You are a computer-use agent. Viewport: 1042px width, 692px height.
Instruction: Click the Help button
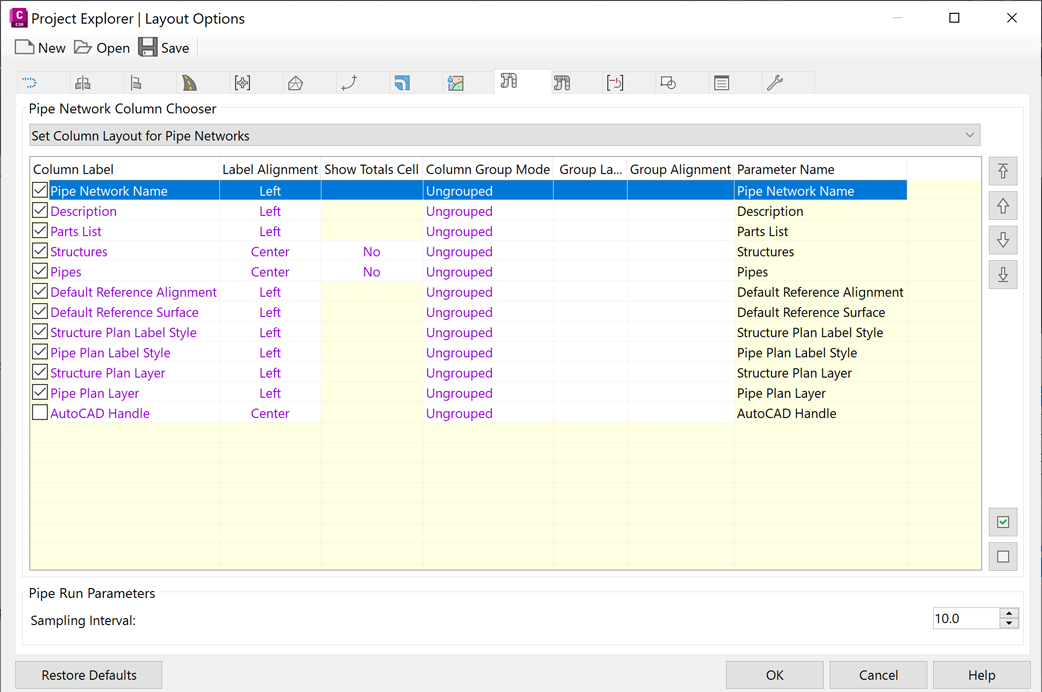point(982,675)
